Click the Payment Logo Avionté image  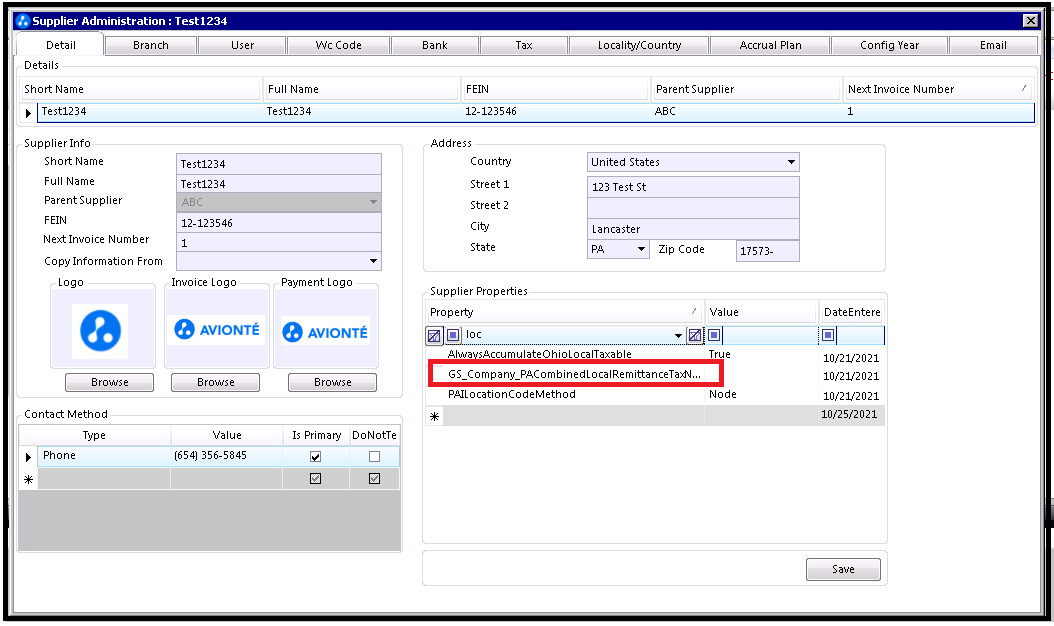pos(325,331)
